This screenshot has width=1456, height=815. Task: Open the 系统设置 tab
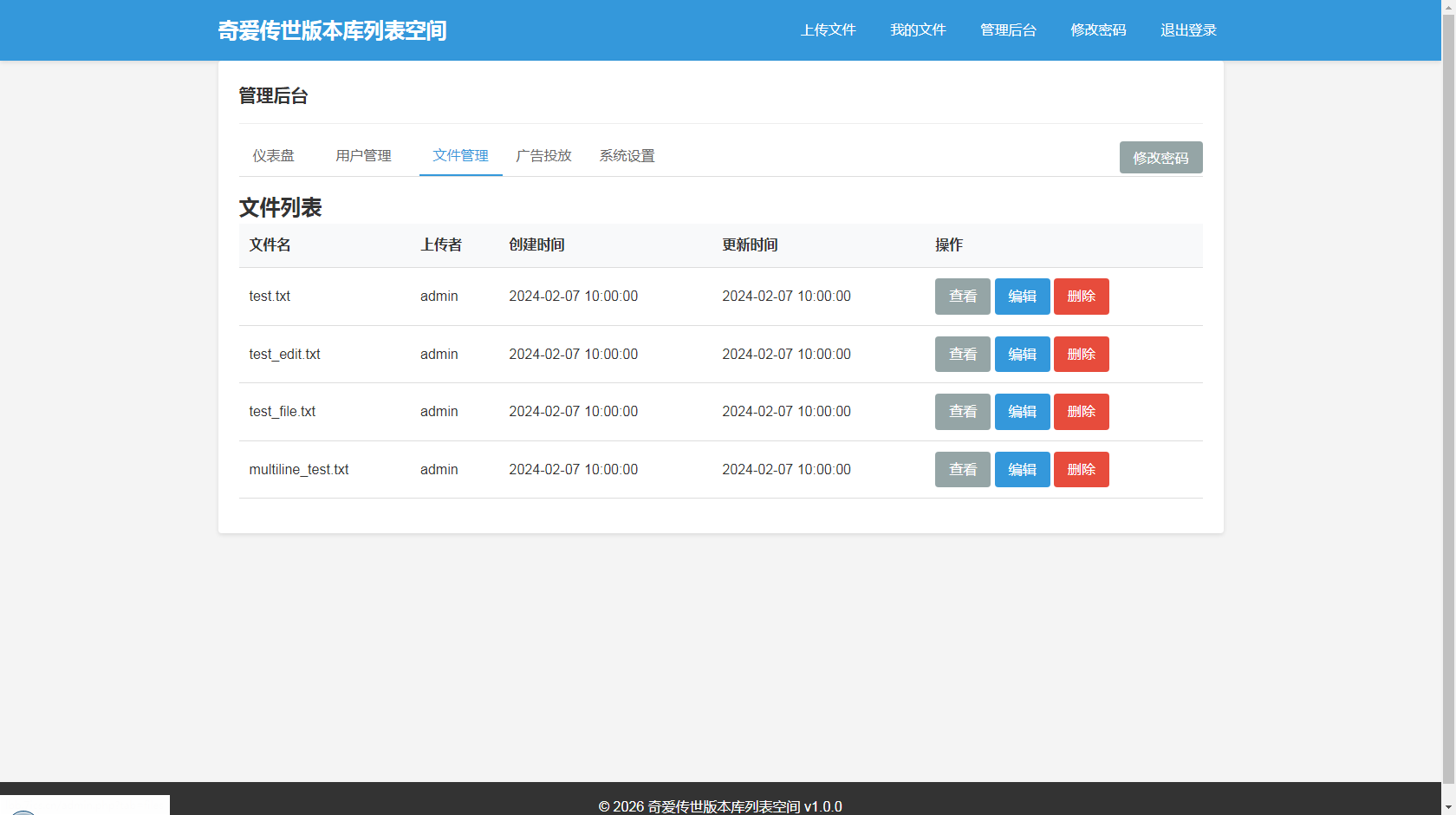[x=627, y=156]
